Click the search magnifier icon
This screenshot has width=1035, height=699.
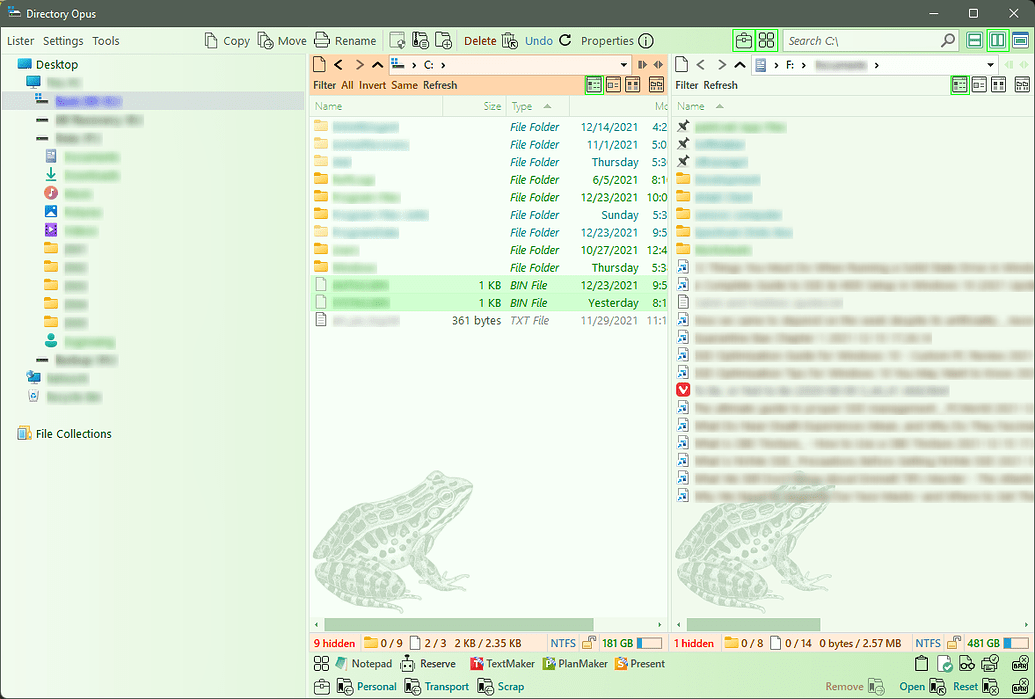pos(948,41)
